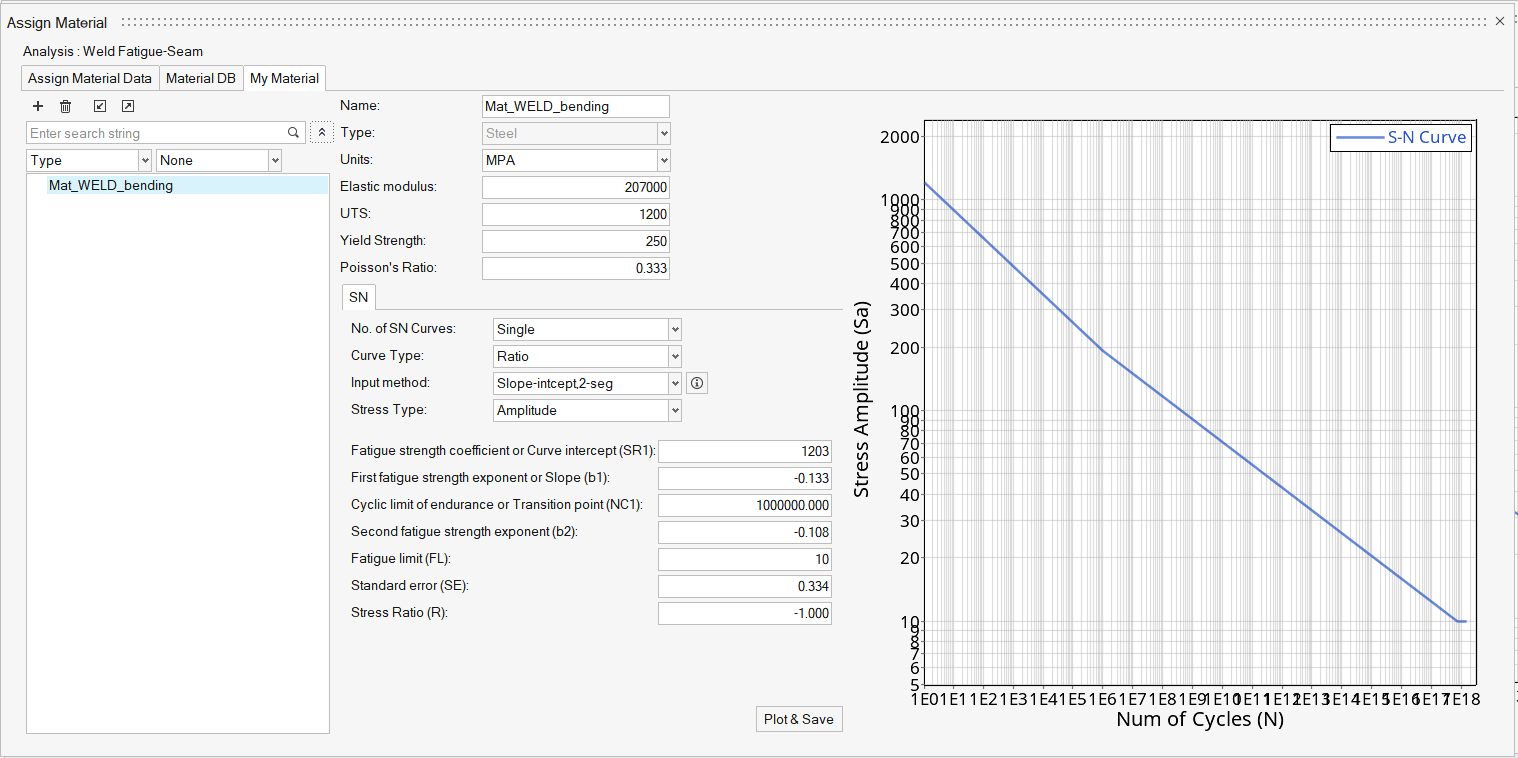This screenshot has height=758, width=1518.
Task: Open the Stress Type dropdown
Action: (588, 410)
